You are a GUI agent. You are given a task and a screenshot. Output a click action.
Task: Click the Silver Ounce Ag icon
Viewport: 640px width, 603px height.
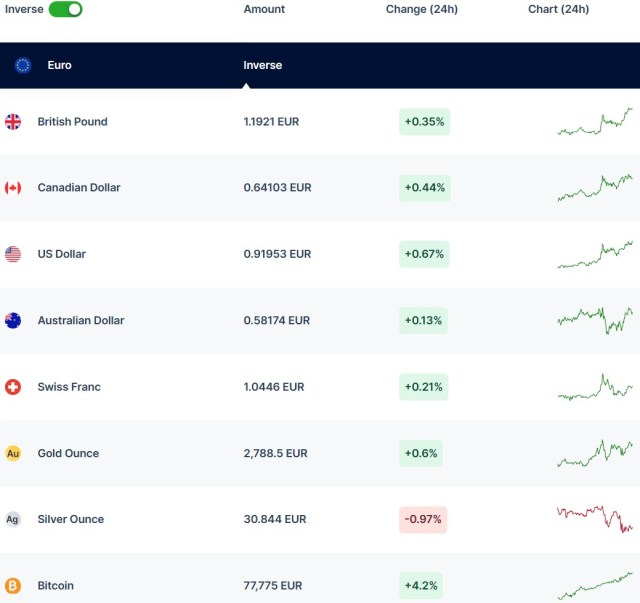(x=13, y=519)
